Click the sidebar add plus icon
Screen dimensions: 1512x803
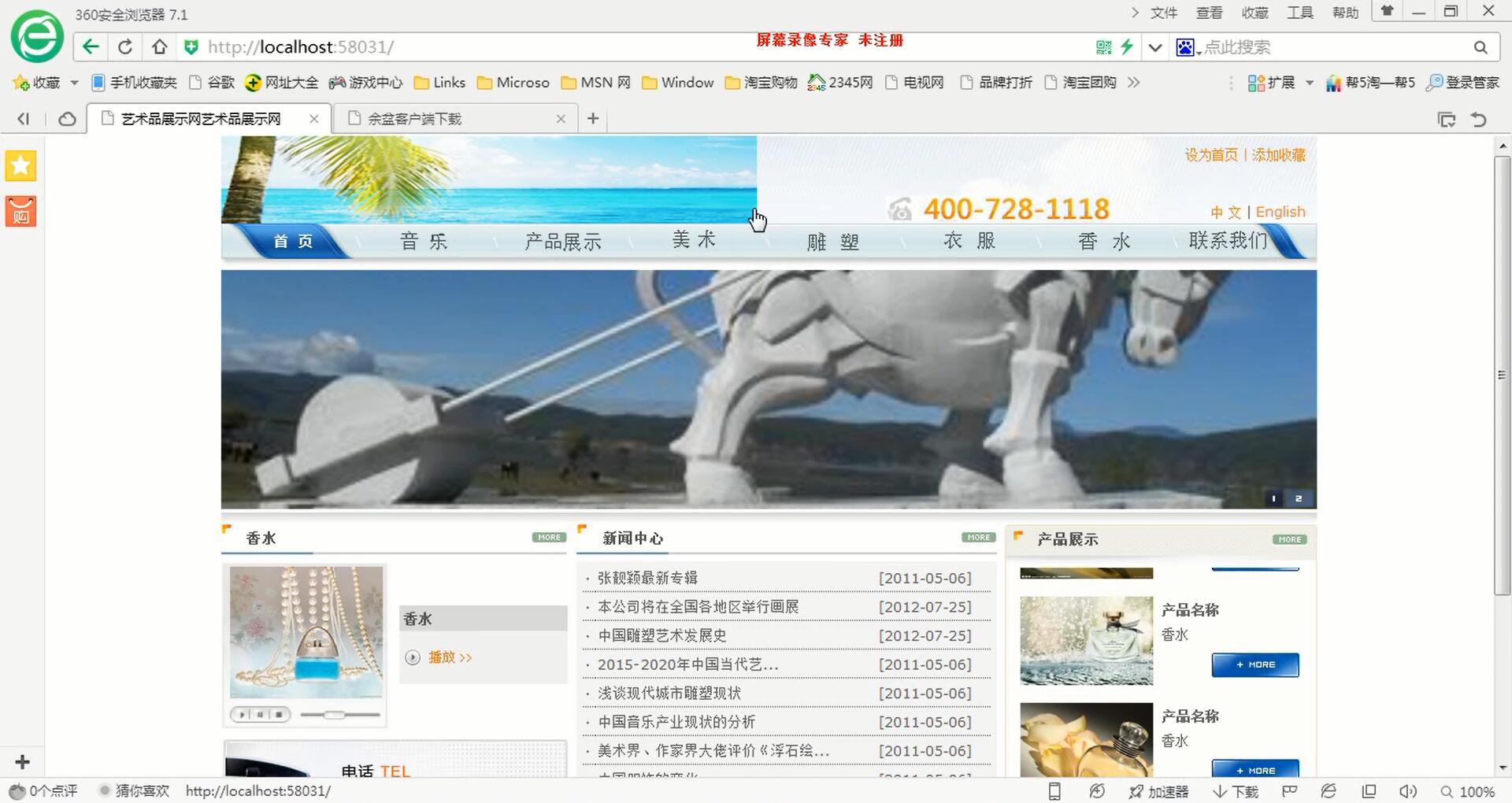[x=22, y=762]
